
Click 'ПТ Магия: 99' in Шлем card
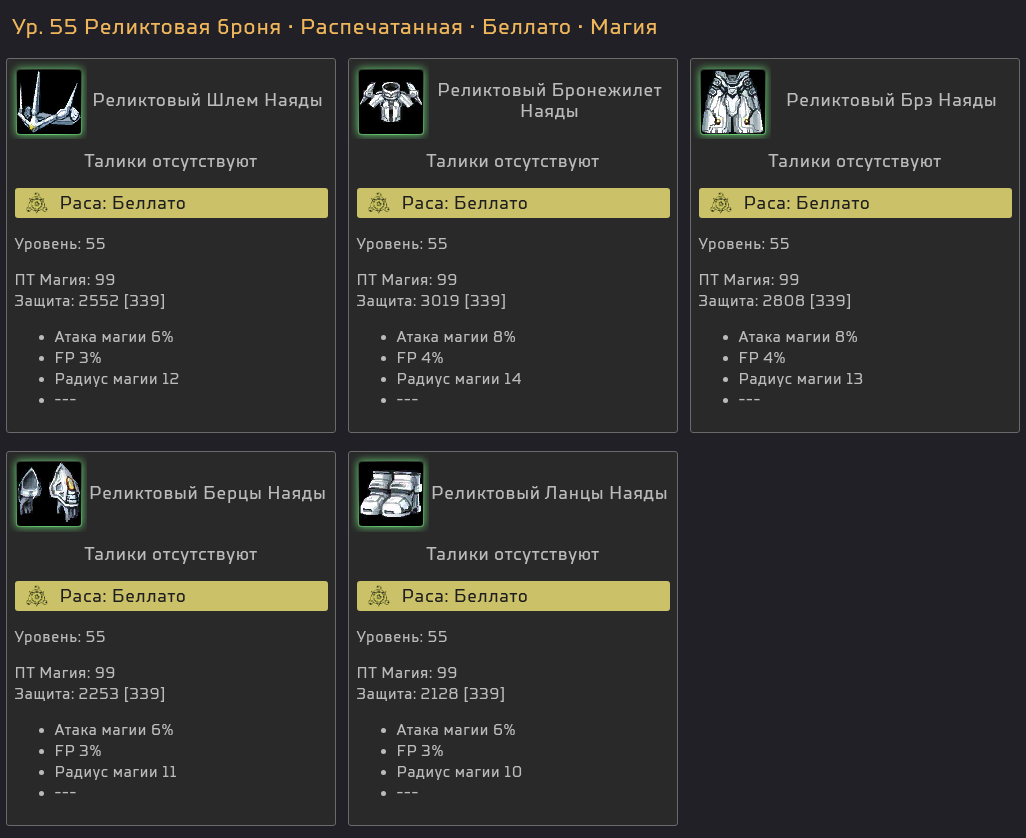pos(65,280)
